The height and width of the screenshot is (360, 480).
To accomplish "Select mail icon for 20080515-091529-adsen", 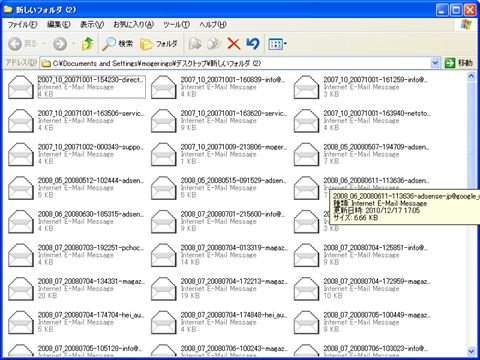I will (x=163, y=188).
